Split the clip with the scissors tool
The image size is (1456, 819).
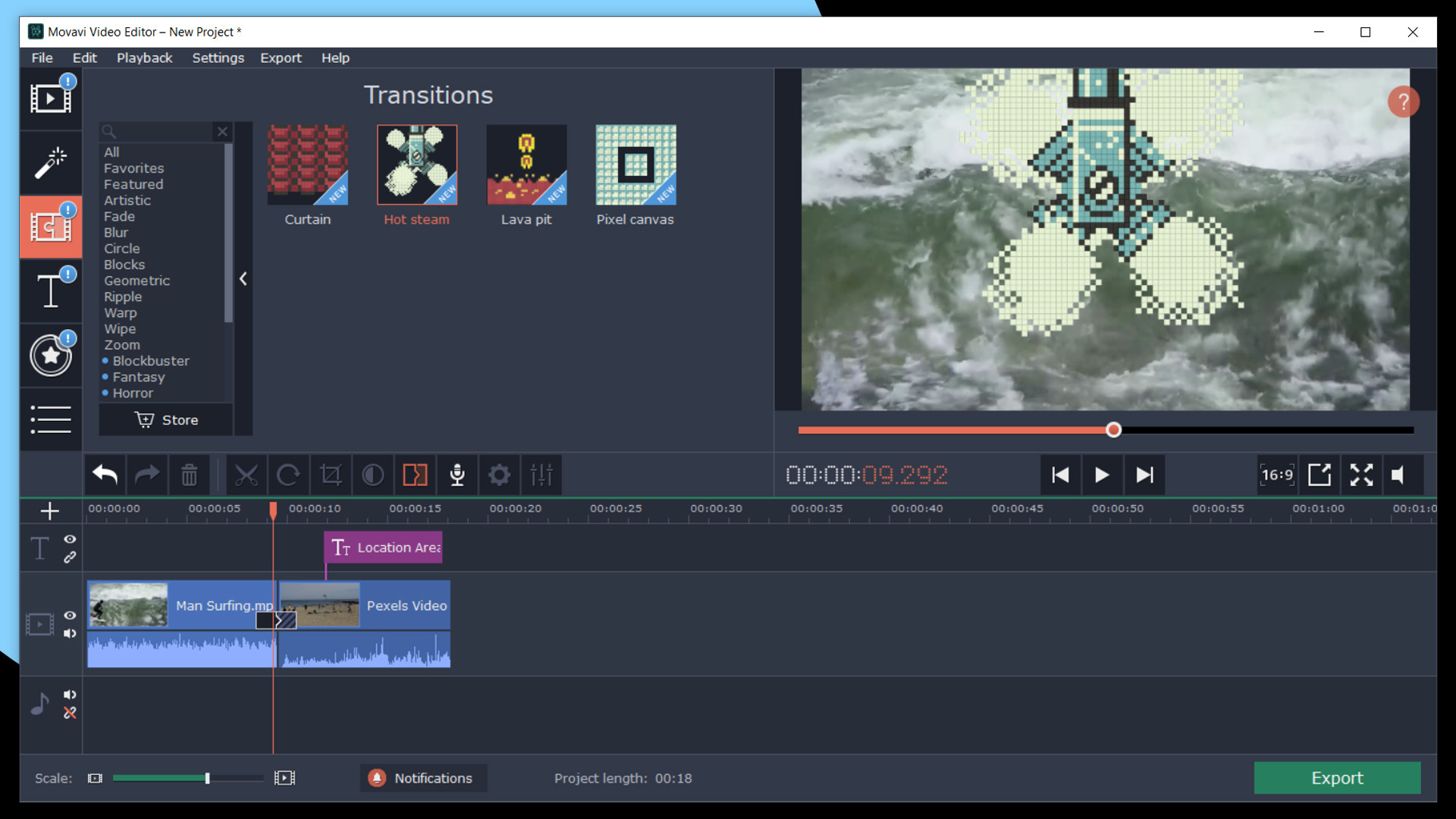coord(246,475)
